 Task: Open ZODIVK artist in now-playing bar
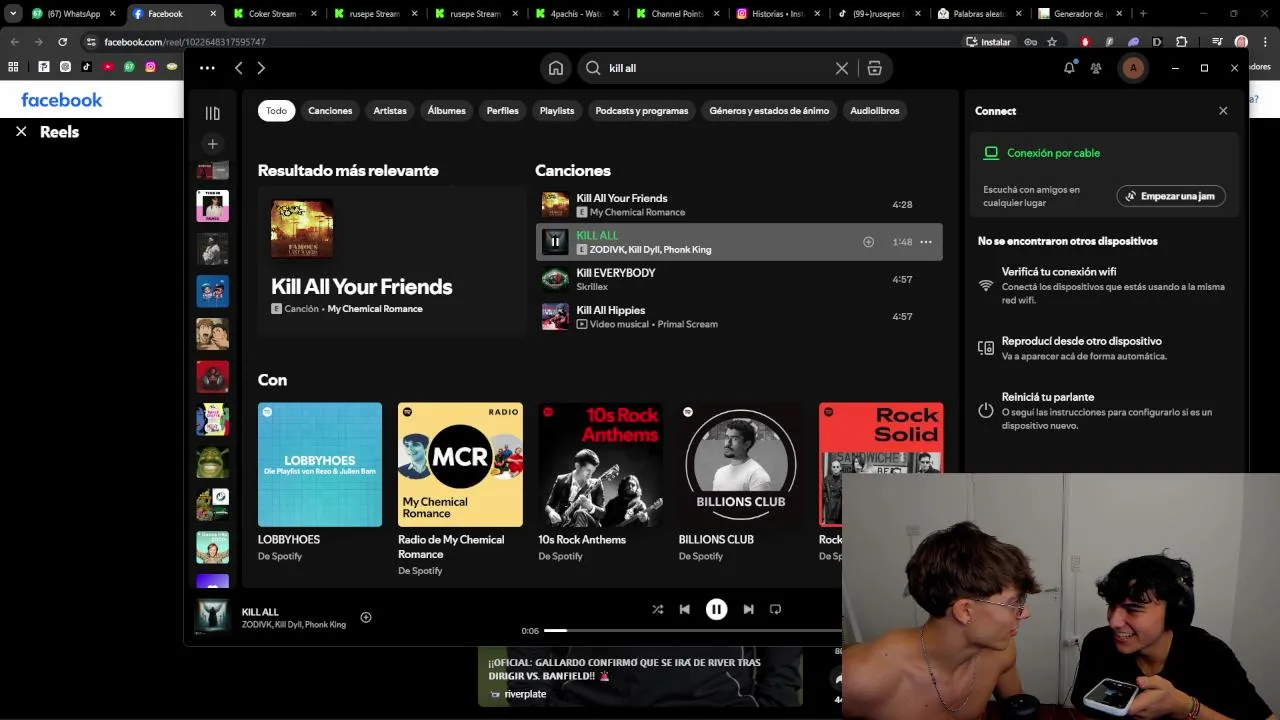pyautogui.click(x=256, y=625)
